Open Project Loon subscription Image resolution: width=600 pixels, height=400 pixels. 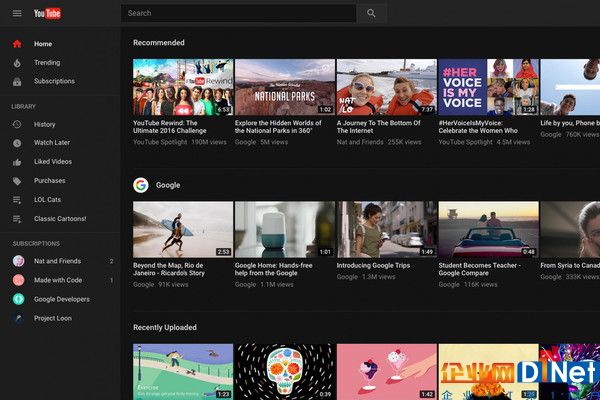(x=53, y=318)
